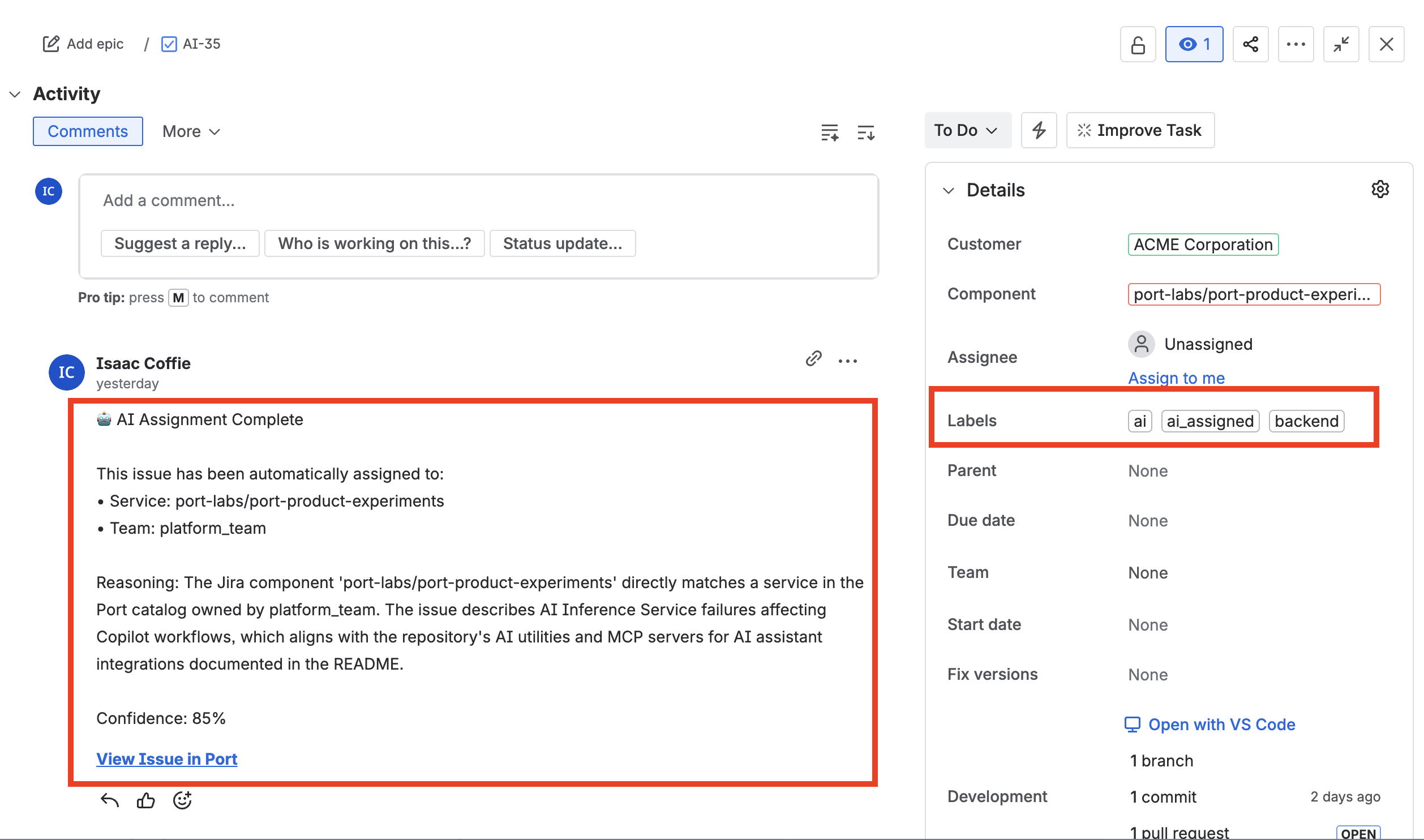Viewport: 1424px width, 840px height.
Task: Add emoji reaction to the comment
Action: click(x=182, y=800)
